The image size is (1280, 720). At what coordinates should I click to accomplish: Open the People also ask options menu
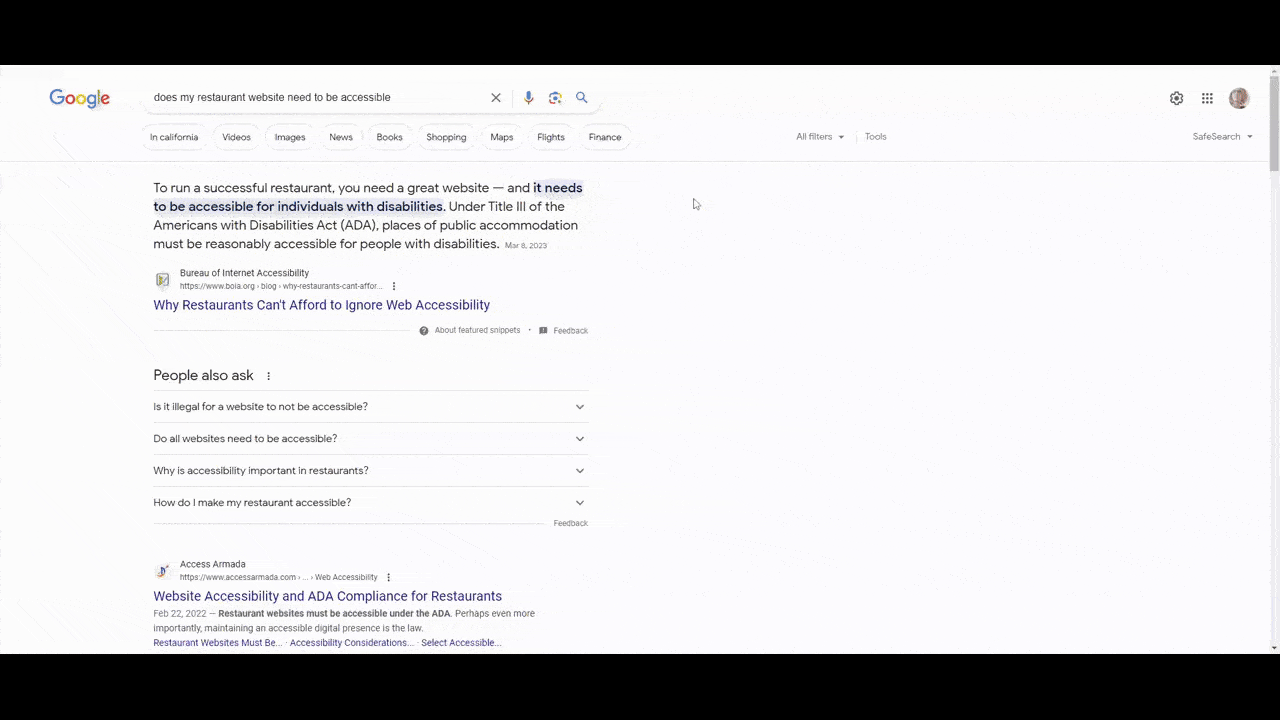coord(268,376)
